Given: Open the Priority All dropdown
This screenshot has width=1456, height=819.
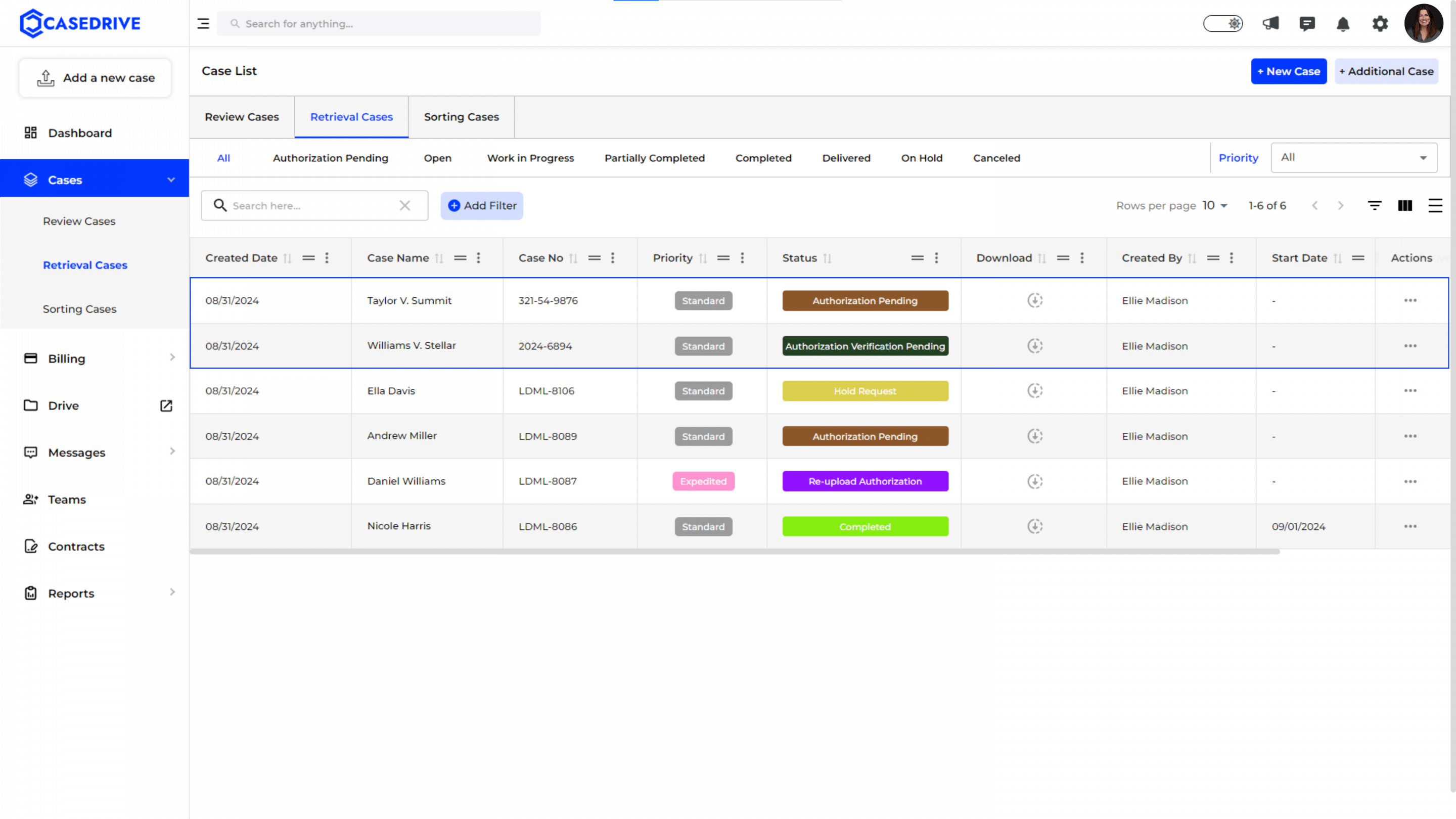Looking at the screenshot, I should (1354, 158).
